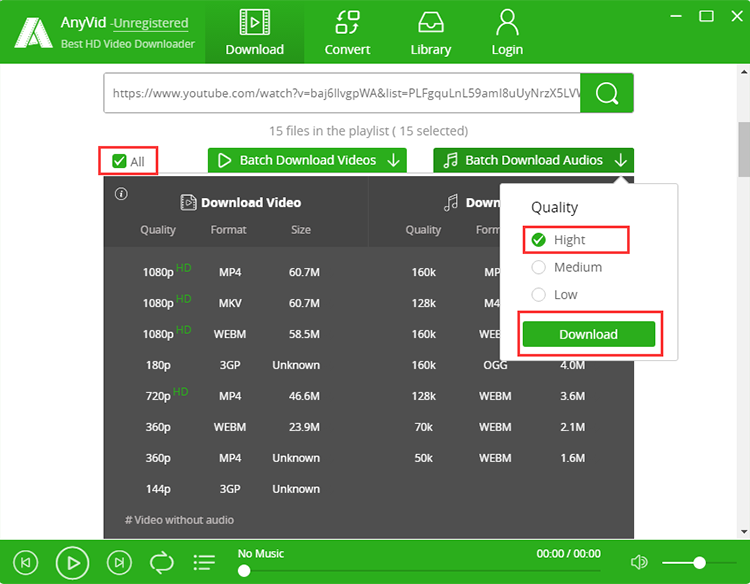The width and height of the screenshot is (750, 584).
Task: Click the Convert tab arrows icon
Action: (x=347, y=22)
